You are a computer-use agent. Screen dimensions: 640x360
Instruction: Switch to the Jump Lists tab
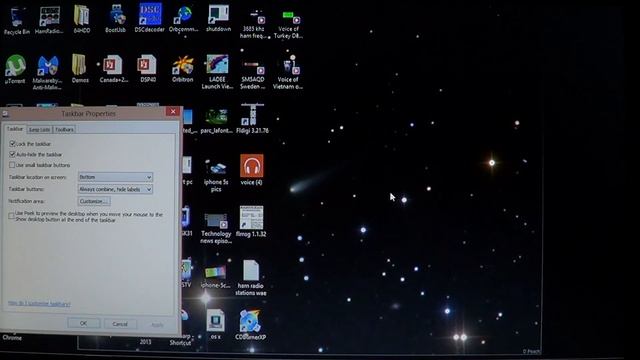pos(39,129)
